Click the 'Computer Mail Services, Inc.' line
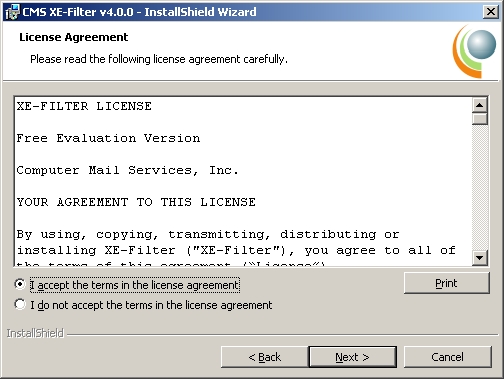Screen dimensions: 504x379 128,170
